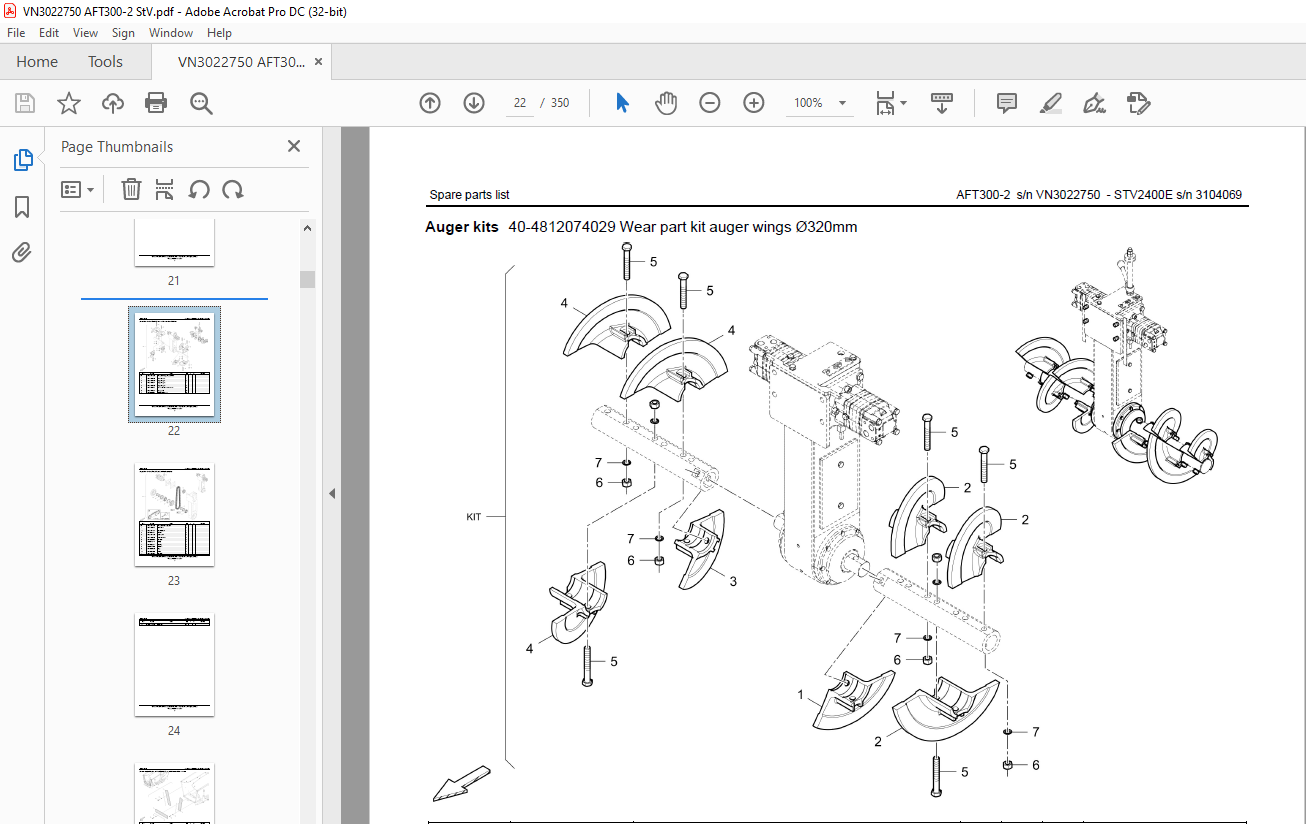The width and height of the screenshot is (1306, 824).
Task: Close the VN3022750 document tab
Action: tap(319, 62)
